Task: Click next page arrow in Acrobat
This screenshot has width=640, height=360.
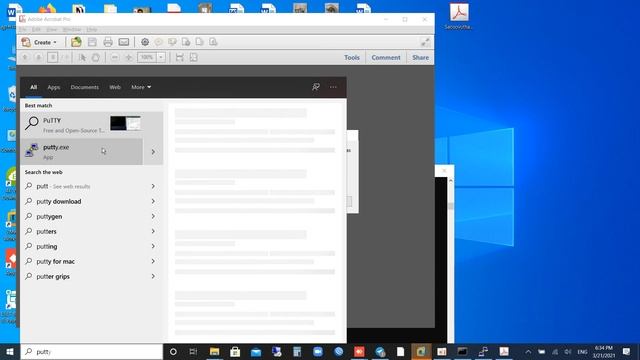Action: click(x=39, y=58)
